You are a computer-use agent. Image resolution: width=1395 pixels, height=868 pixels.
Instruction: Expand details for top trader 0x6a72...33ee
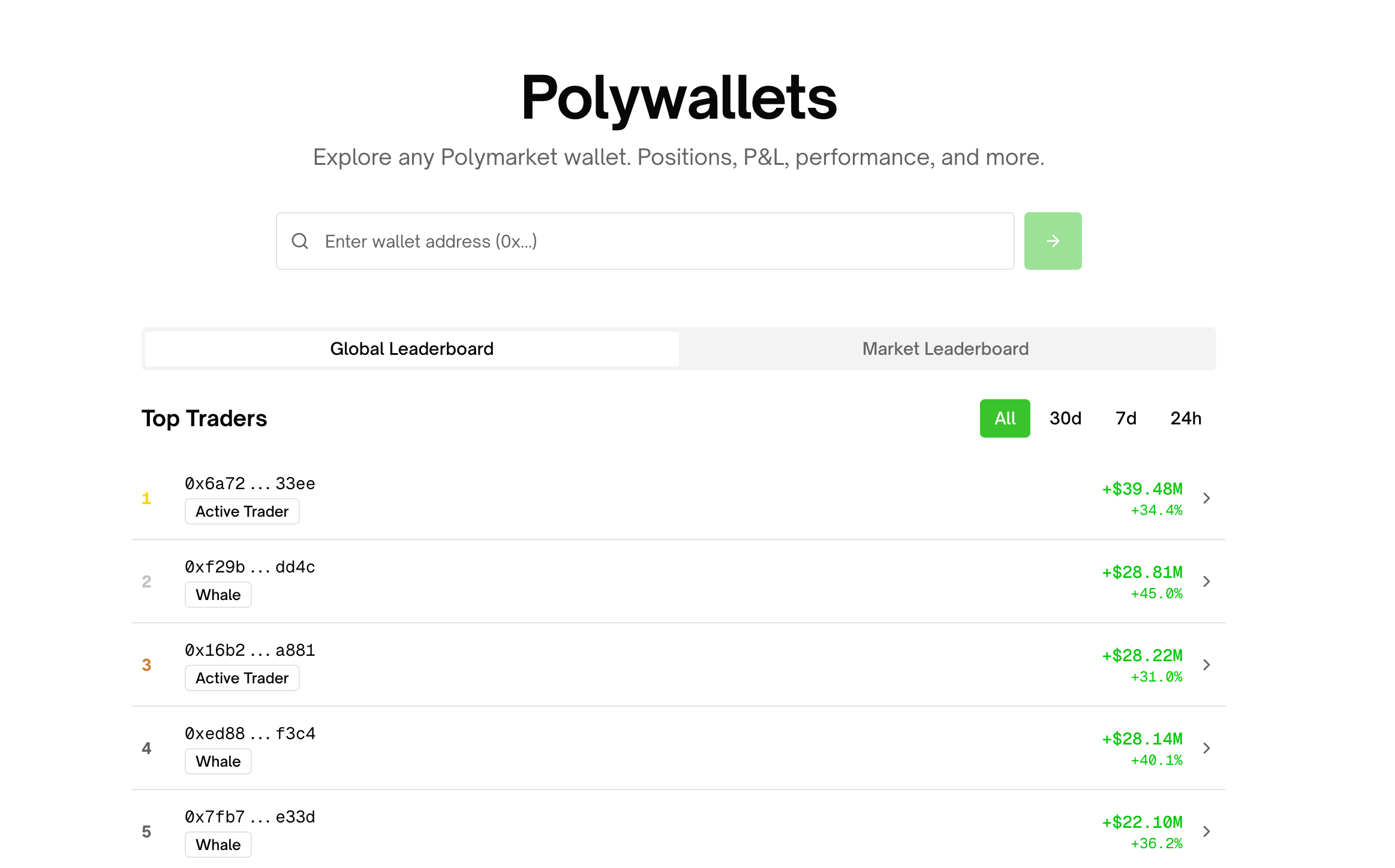[1206, 498]
